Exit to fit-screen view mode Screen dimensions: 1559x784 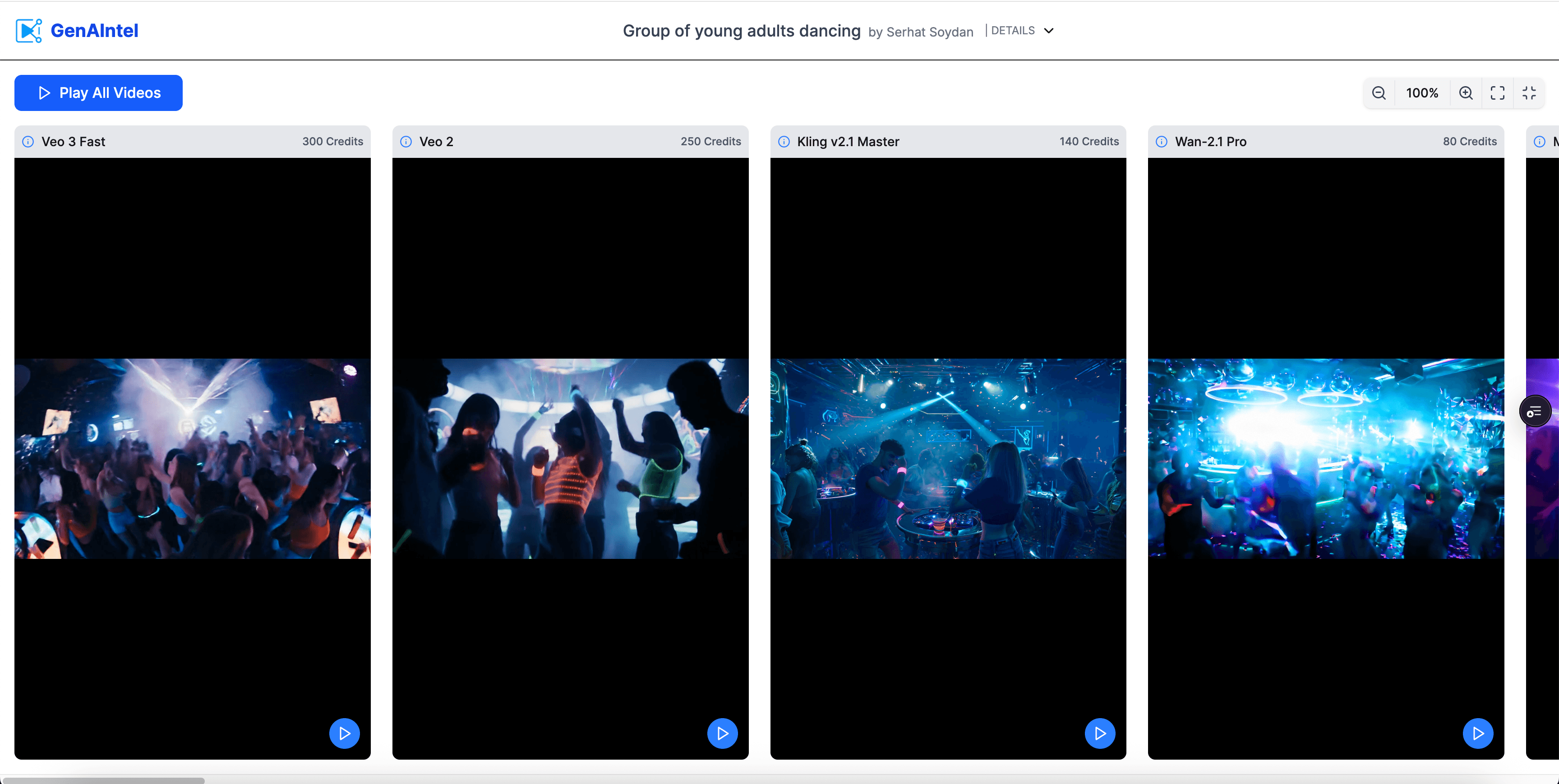(x=1529, y=92)
